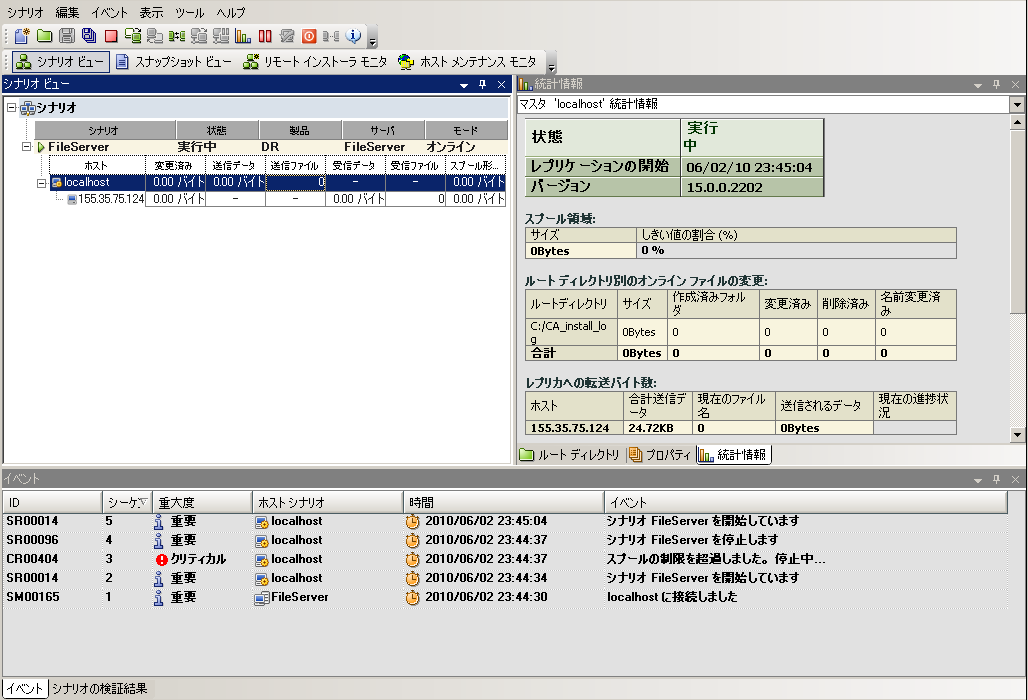Click statistics scrollbar up arrow
The width and height of the screenshot is (1028, 700).
pos(1018,123)
